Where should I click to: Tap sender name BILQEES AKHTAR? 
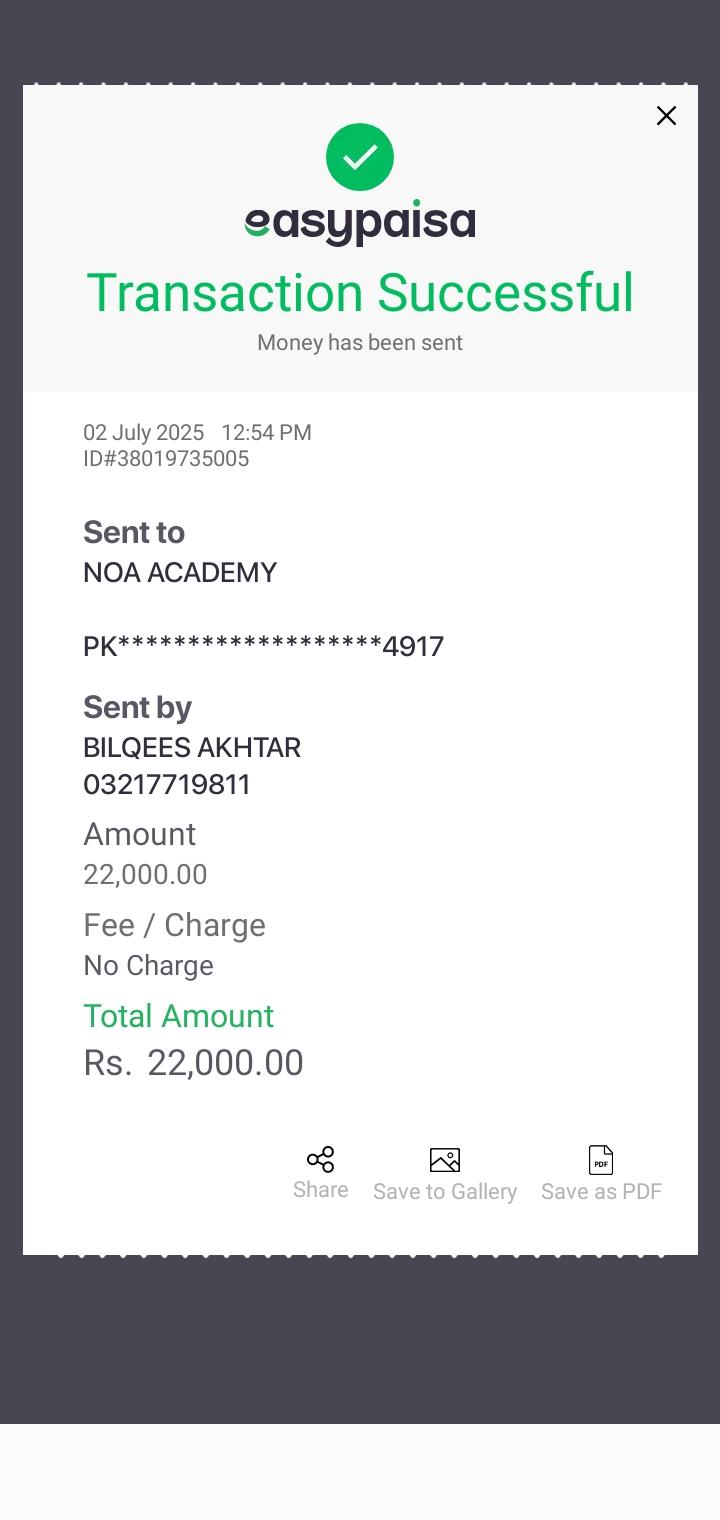point(192,748)
